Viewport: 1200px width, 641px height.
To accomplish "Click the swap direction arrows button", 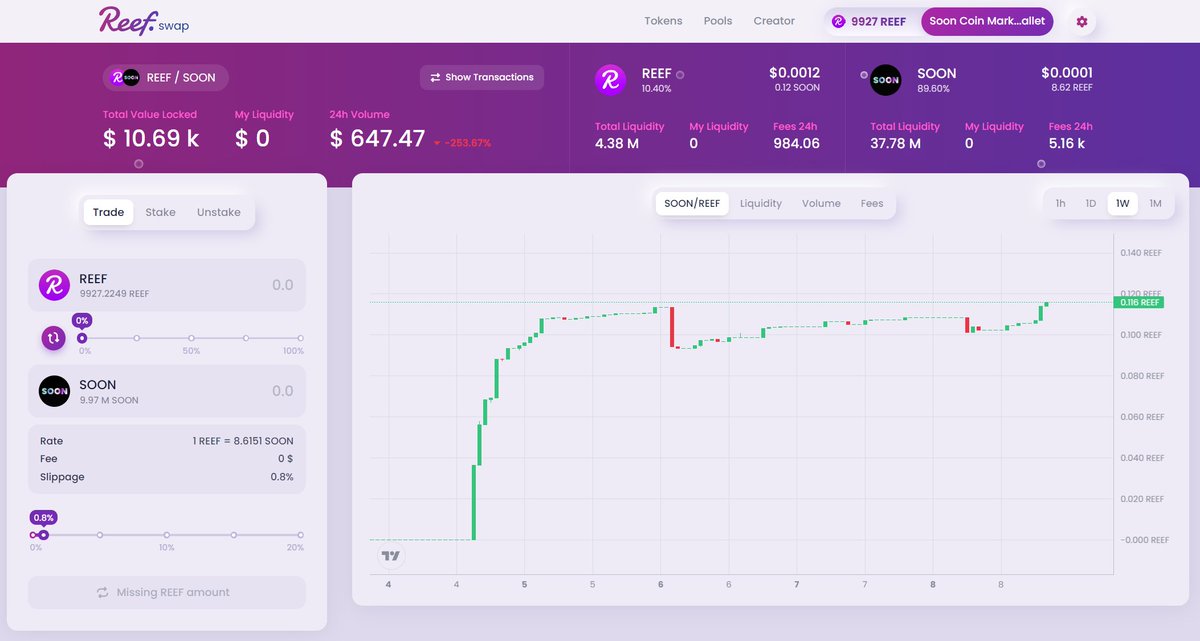I will (54, 338).
